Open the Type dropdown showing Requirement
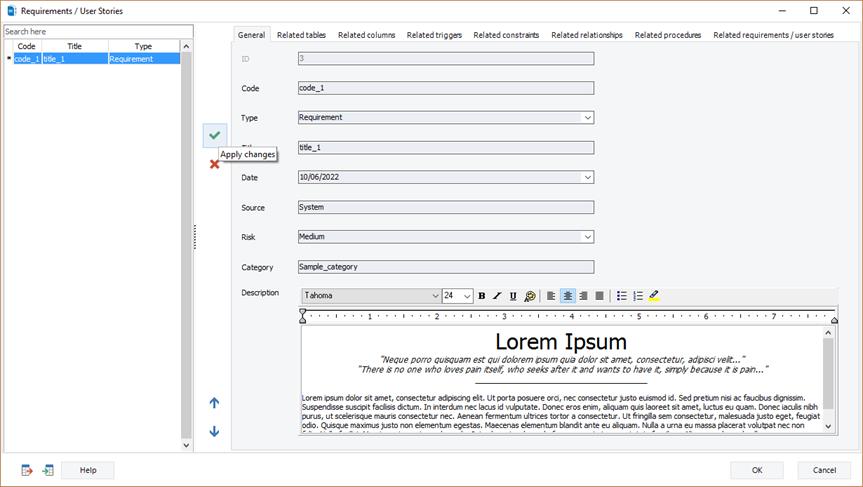The width and height of the screenshot is (863, 487). click(x=588, y=118)
